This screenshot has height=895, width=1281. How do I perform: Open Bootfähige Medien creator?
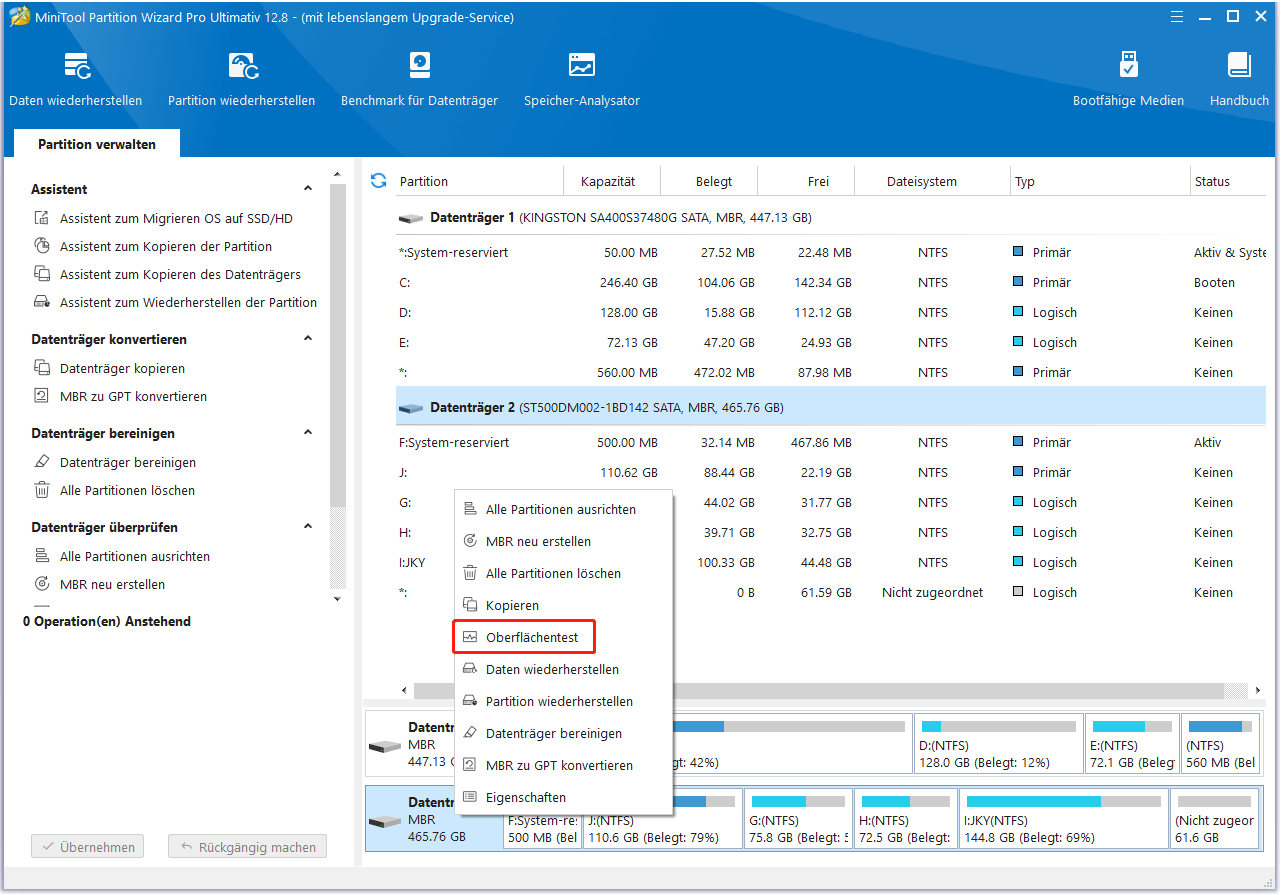pos(1128,80)
